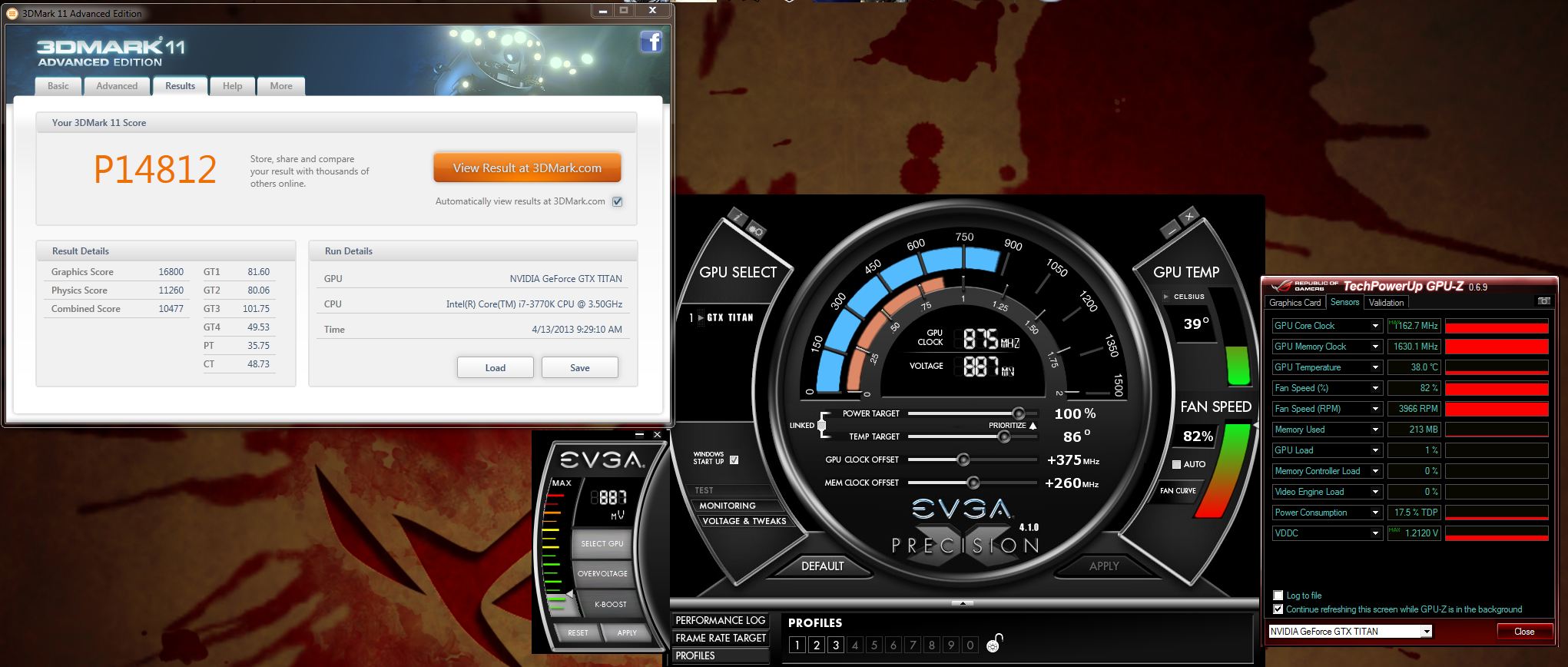Select profile slot 2

[x=817, y=645]
